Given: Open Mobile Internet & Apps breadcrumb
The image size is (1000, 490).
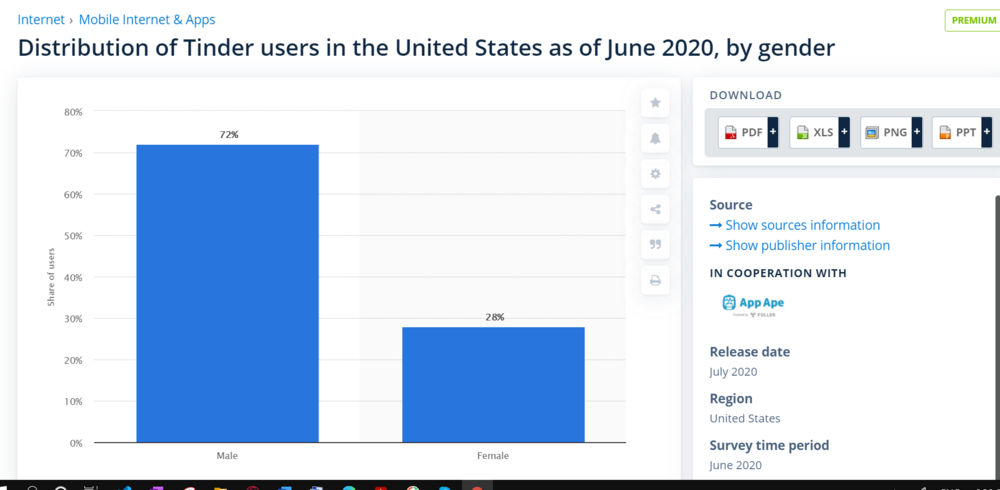Looking at the screenshot, I should point(147,20).
